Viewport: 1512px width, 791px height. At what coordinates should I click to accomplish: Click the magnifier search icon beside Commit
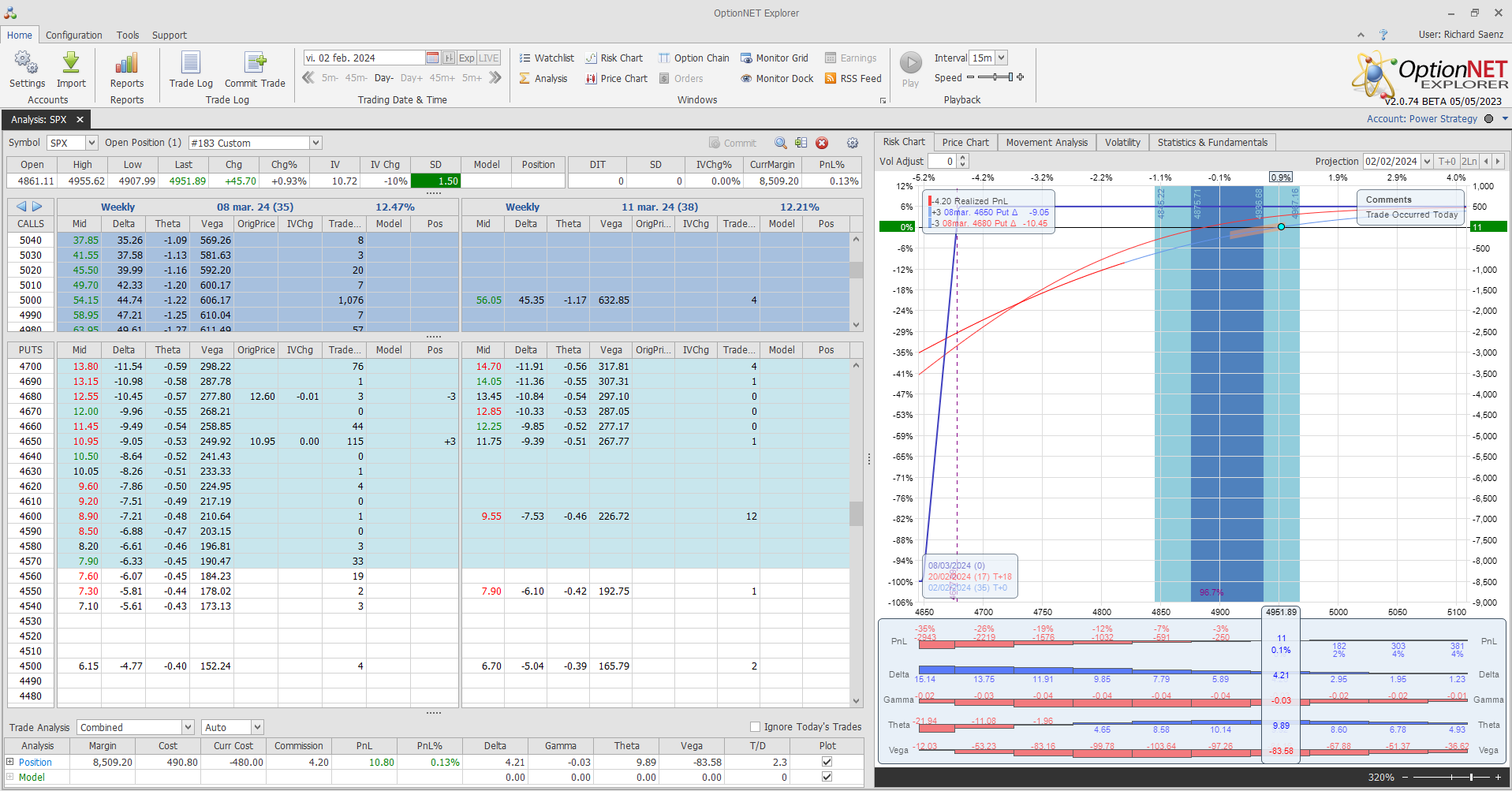click(x=780, y=143)
